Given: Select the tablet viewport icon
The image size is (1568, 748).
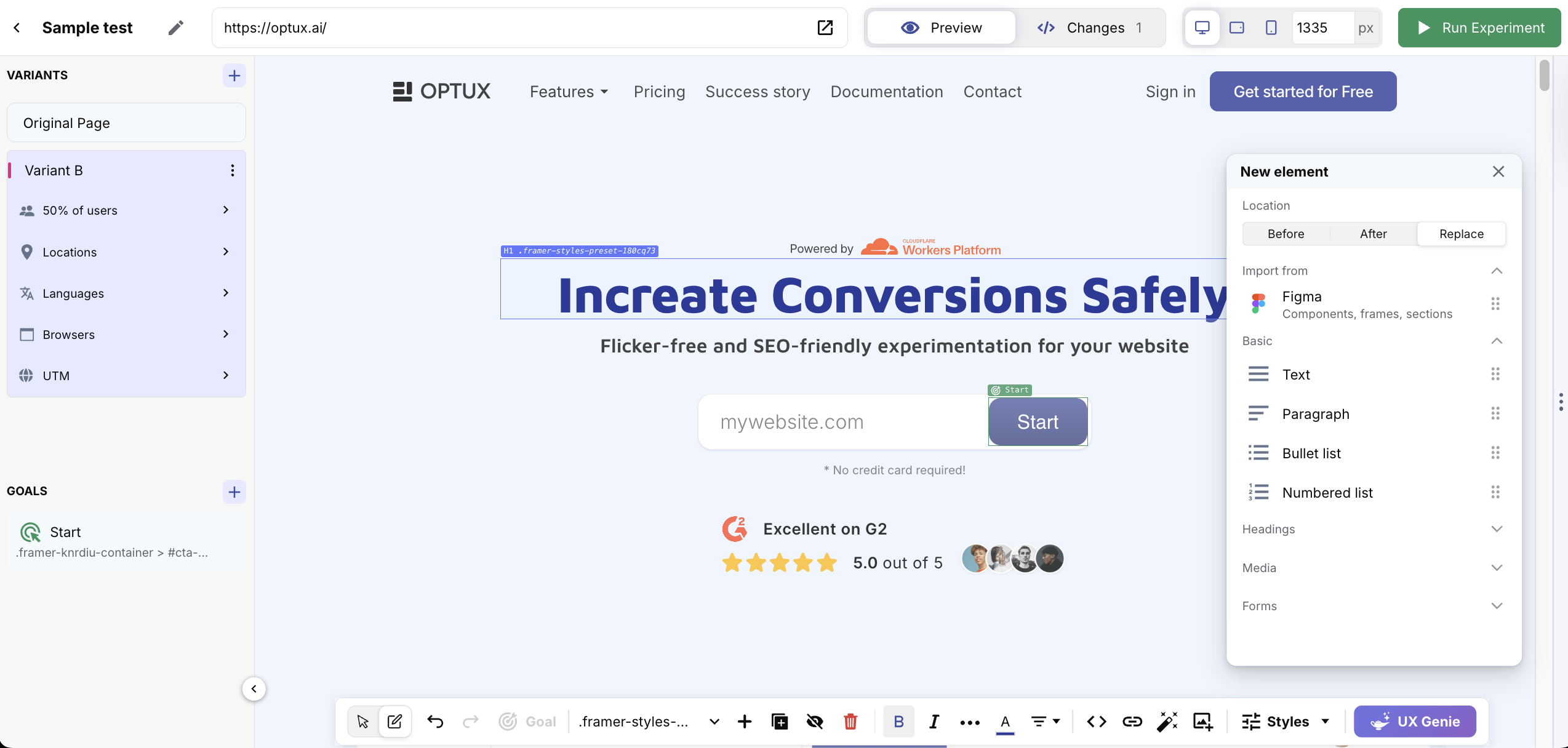Looking at the screenshot, I should 1236,28.
